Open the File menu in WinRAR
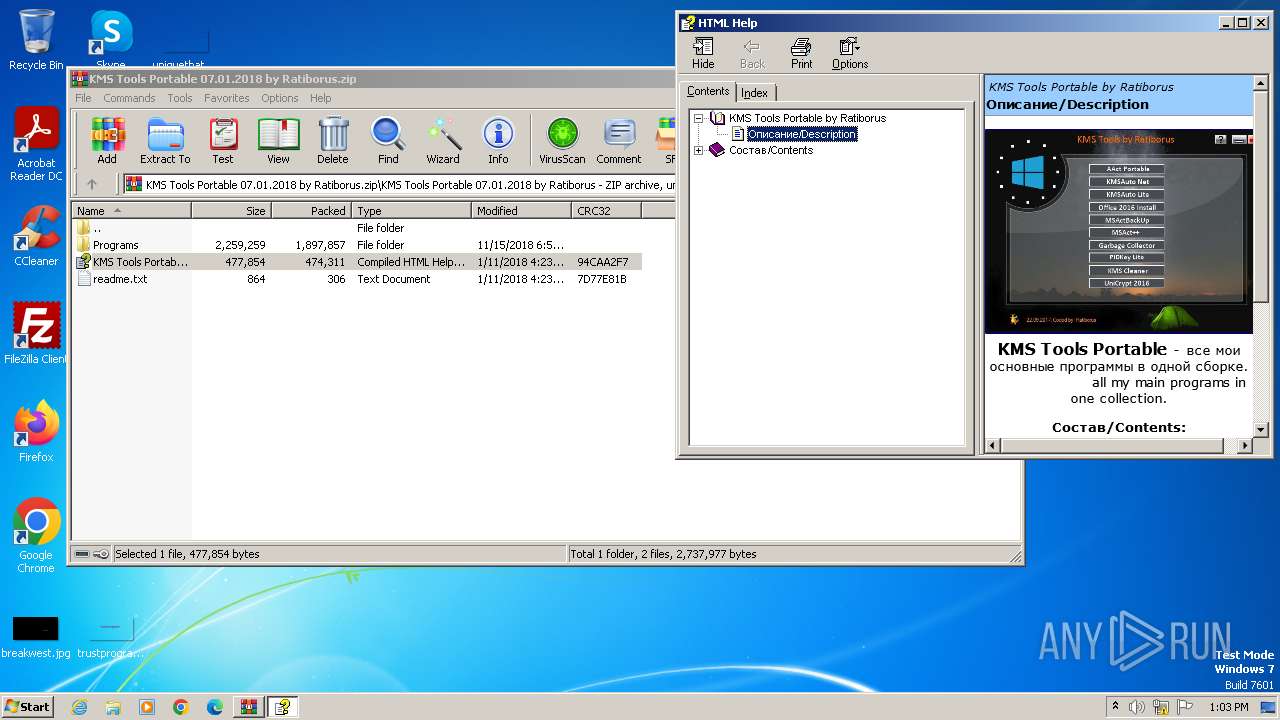 tap(83, 98)
